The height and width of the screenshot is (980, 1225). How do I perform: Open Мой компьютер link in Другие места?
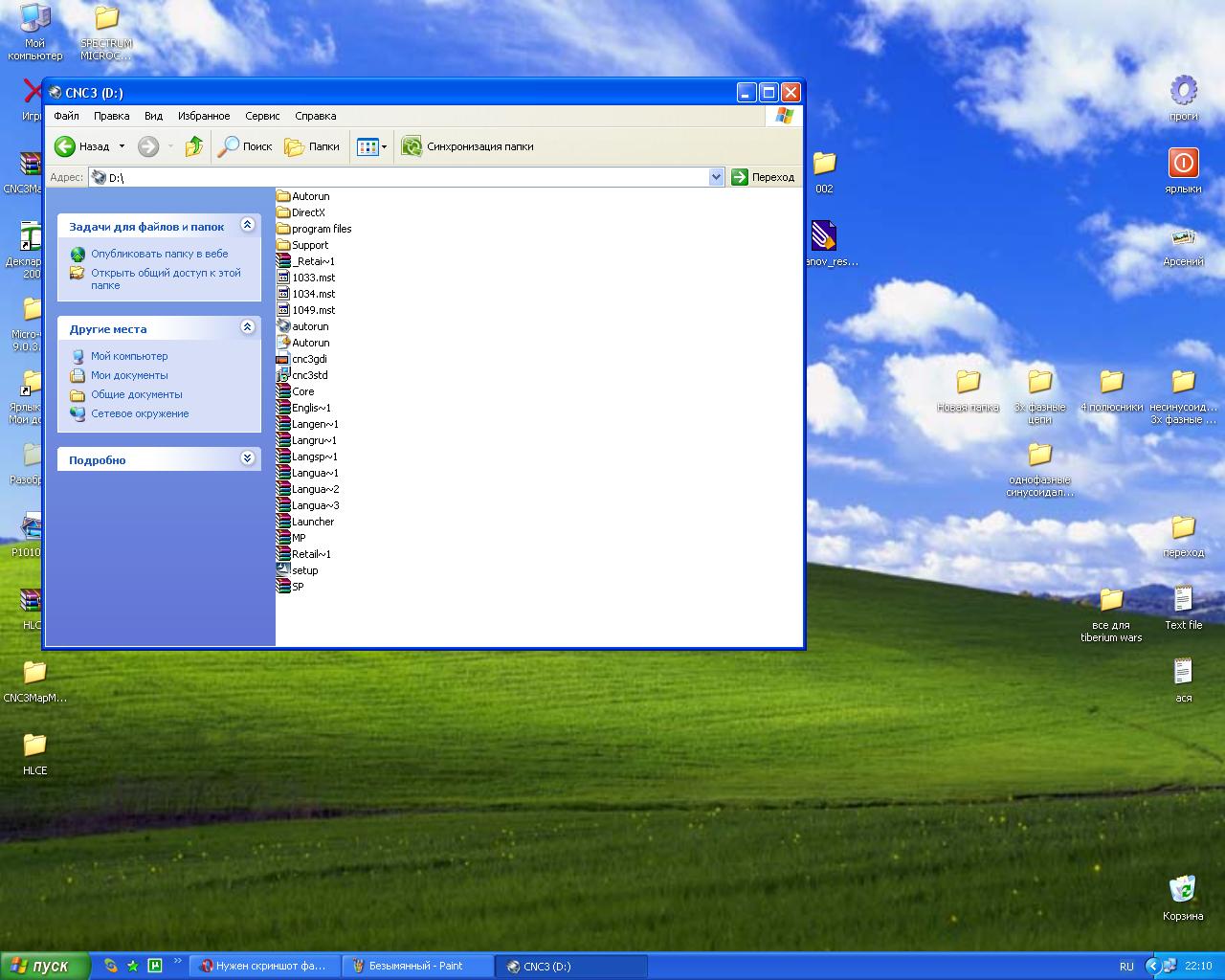pos(129,356)
